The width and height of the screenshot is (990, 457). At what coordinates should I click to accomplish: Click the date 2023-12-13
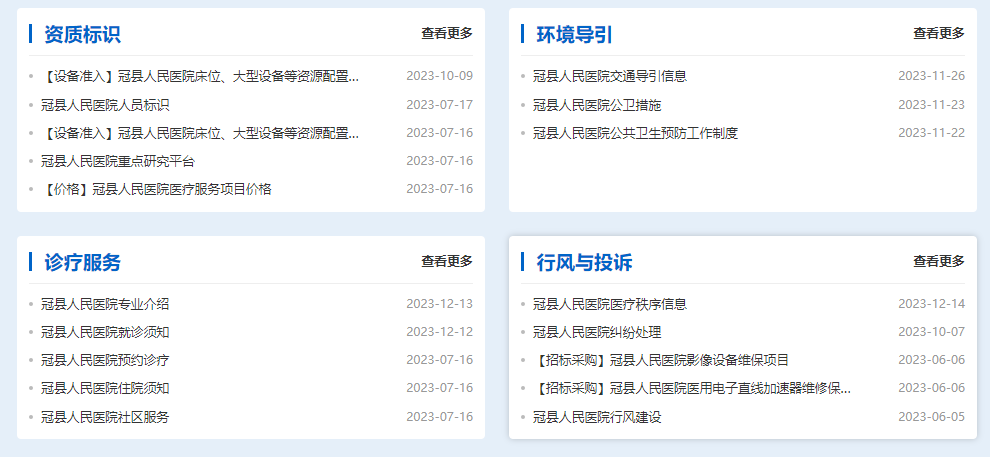coord(439,304)
